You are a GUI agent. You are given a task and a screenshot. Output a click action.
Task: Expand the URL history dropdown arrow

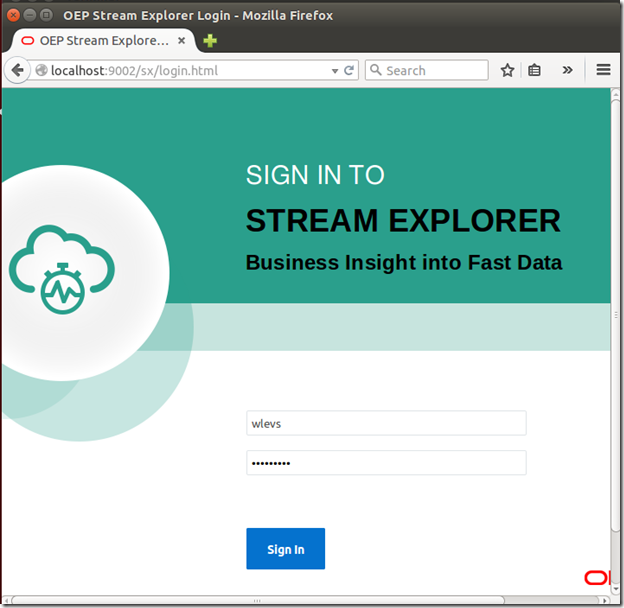pos(335,71)
